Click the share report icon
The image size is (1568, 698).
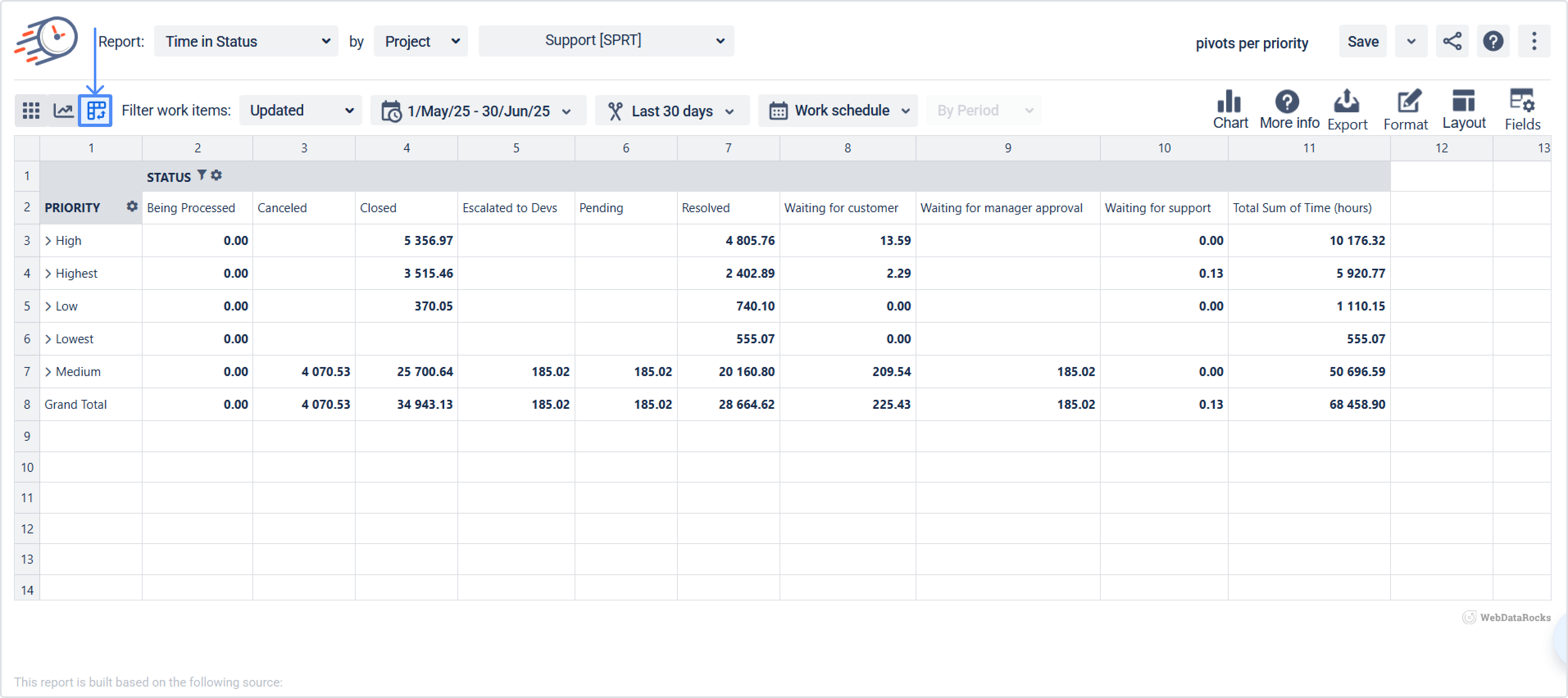pyautogui.click(x=1453, y=41)
